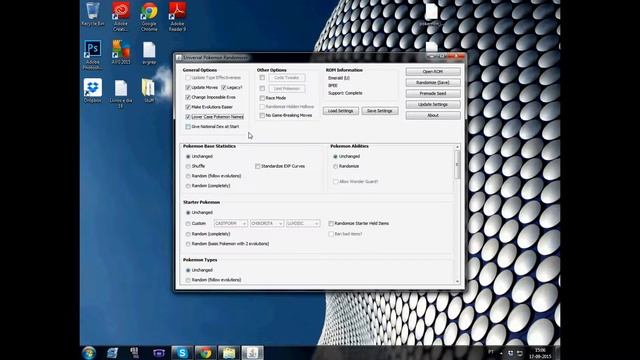This screenshot has width=640, height=360.
Task: Click the PT language indicator in tray
Action: tap(491, 352)
